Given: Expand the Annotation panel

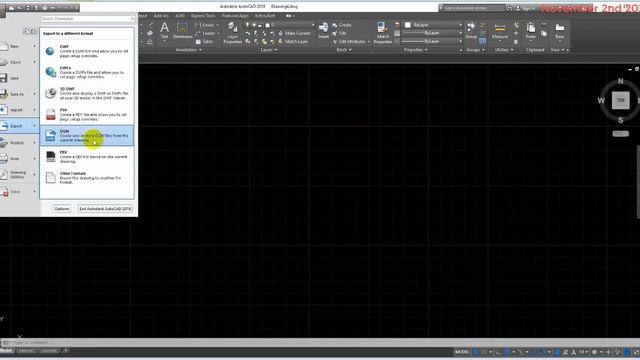Looking at the screenshot, I should point(188,50).
